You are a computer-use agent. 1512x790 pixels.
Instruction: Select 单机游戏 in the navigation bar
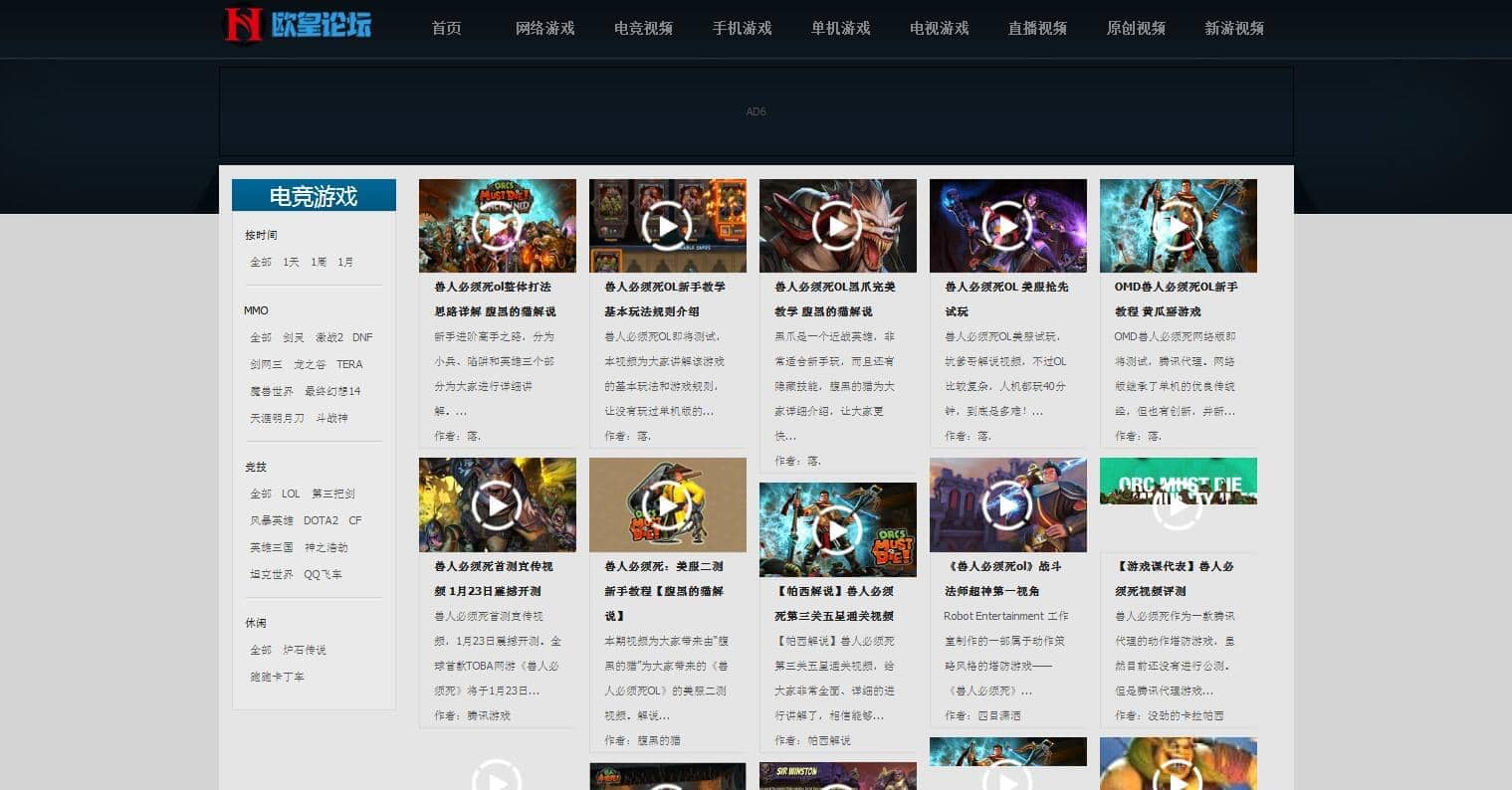(841, 28)
